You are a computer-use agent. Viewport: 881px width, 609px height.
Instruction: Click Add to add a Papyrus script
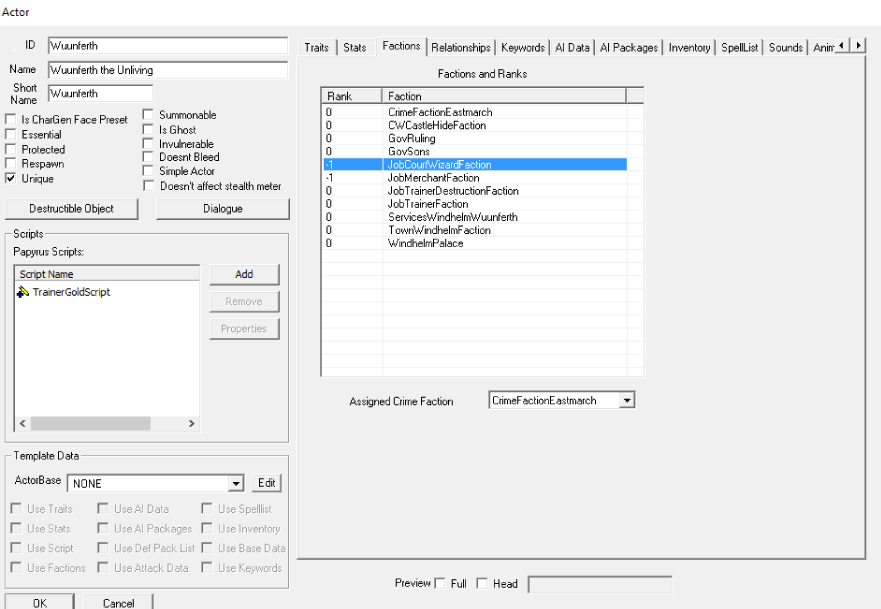point(244,274)
